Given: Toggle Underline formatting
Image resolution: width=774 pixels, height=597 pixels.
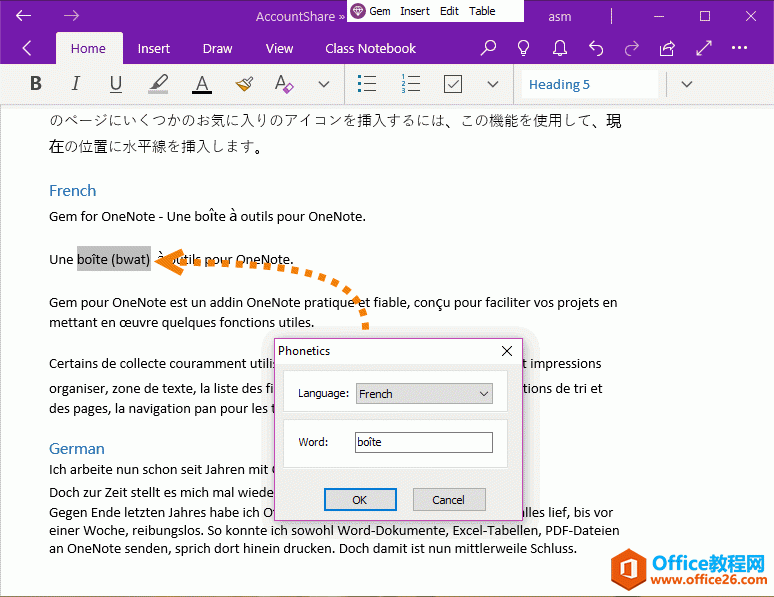Looking at the screenshot, I should coord(116,84).
